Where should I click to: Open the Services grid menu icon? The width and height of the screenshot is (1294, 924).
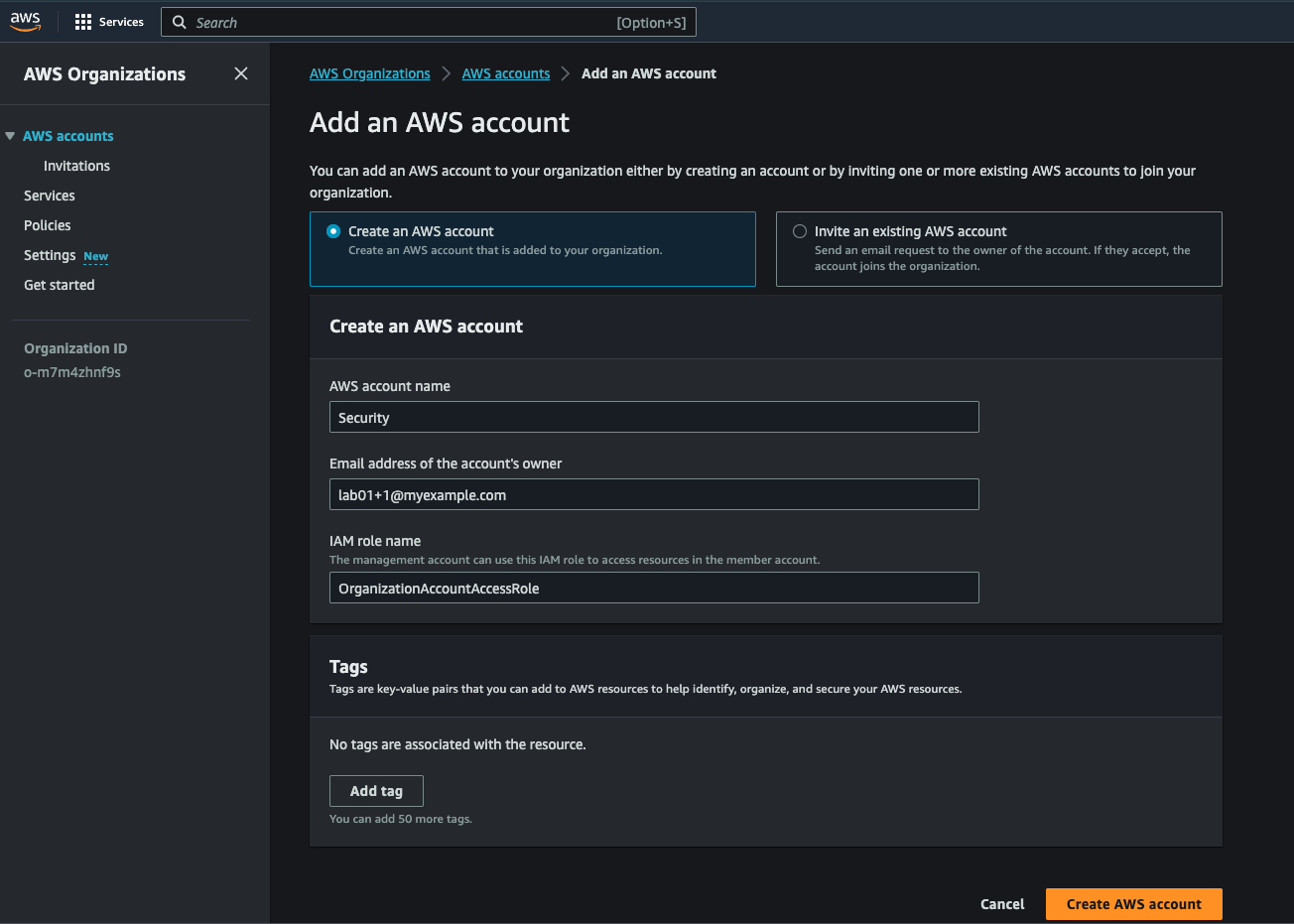pos(83,22)
